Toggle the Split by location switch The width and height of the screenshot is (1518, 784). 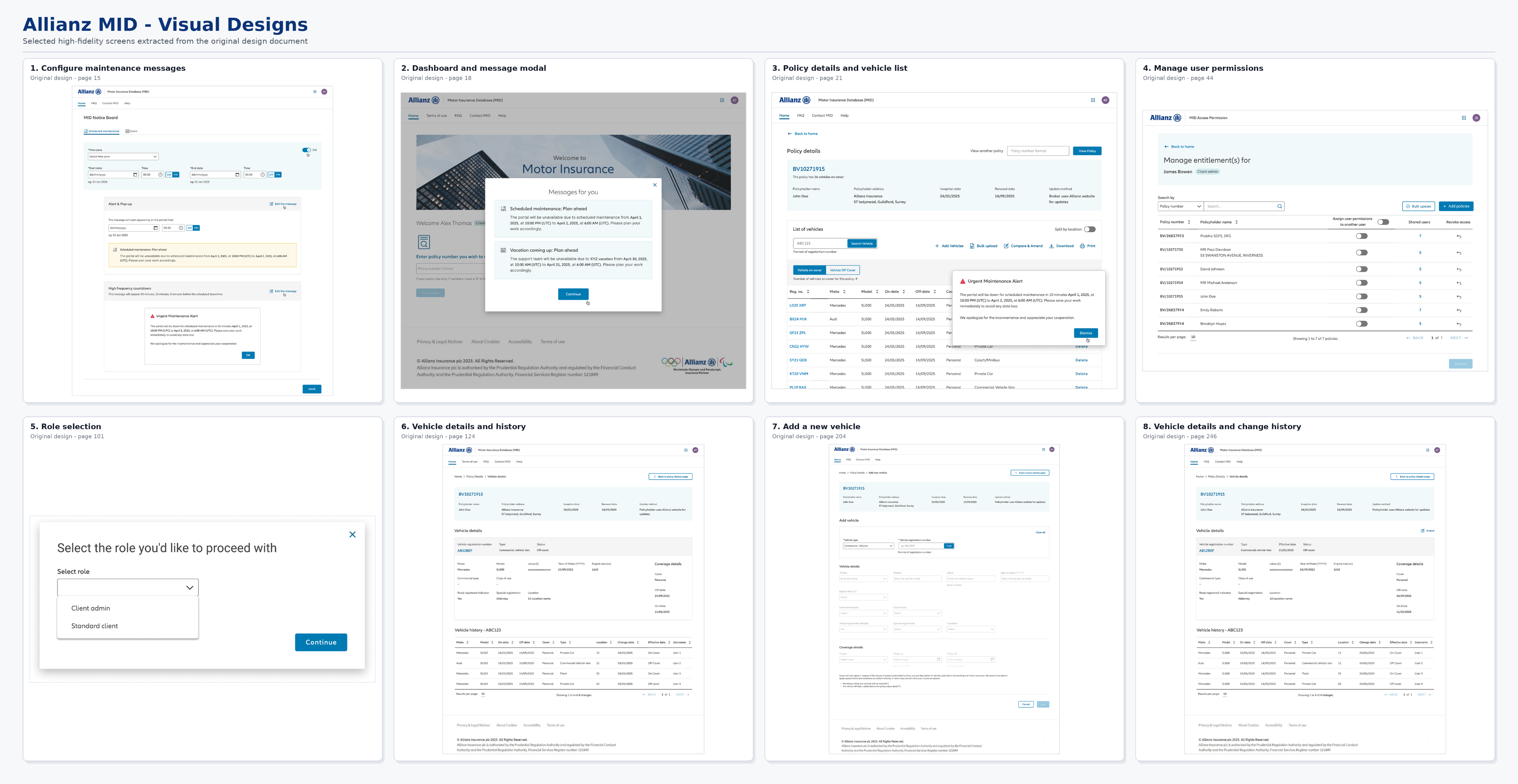(1090, 230)
